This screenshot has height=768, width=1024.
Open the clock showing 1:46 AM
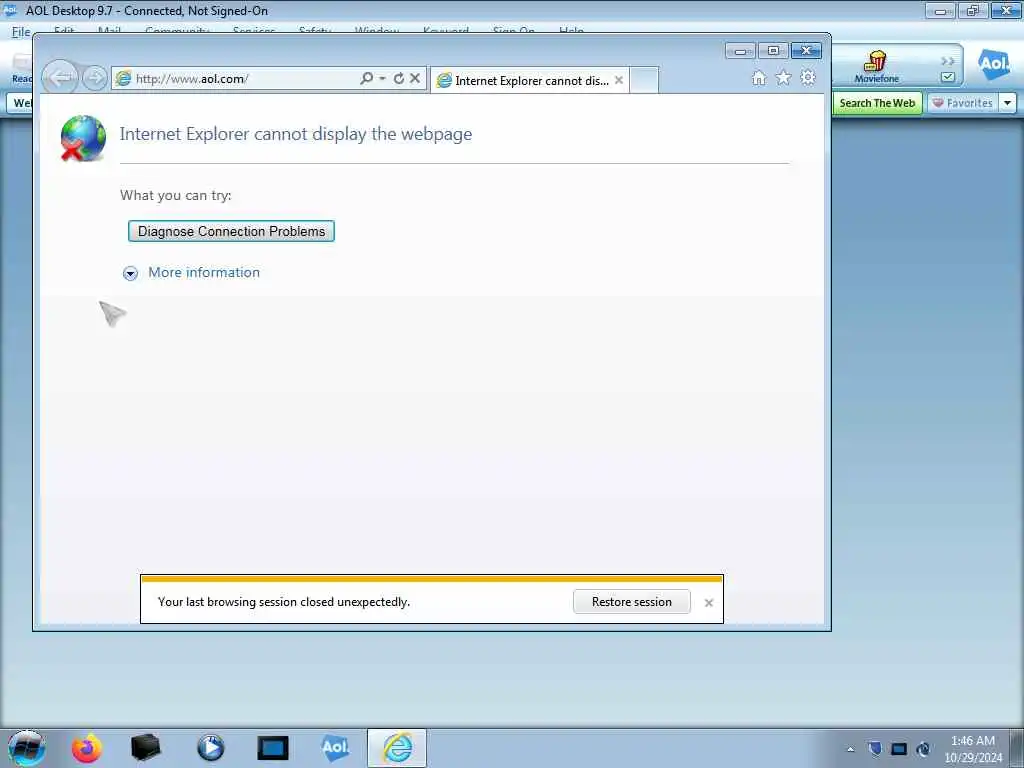(x=973, y=749)
